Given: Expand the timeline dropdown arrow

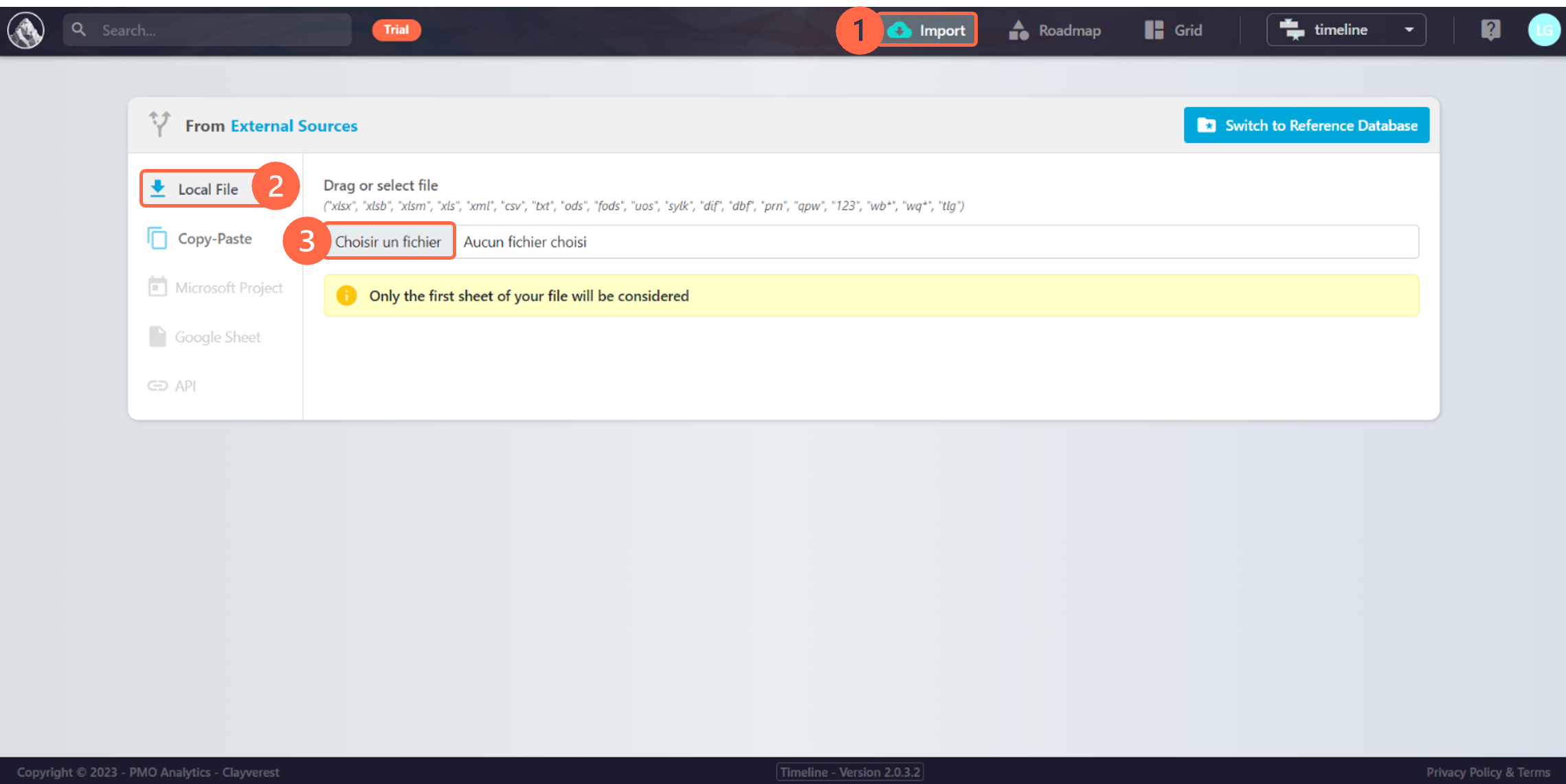Looking at the screenshot, I should (x=1409, y=30).
